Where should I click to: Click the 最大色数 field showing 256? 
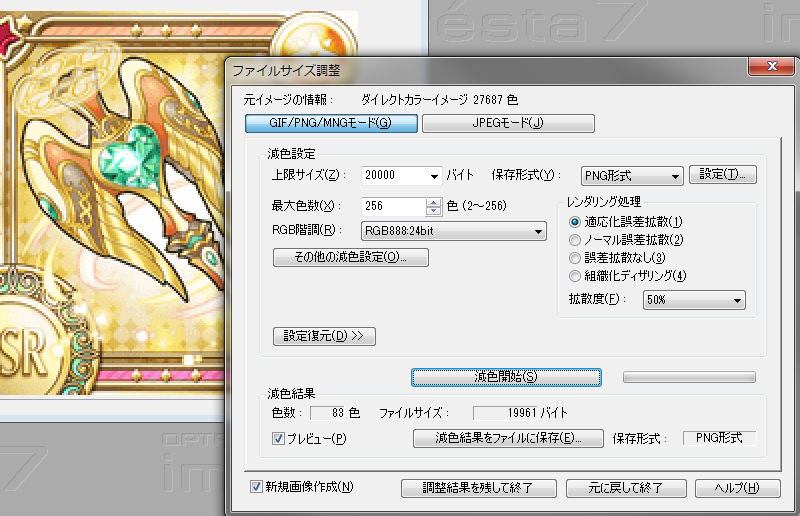(393, 206)
